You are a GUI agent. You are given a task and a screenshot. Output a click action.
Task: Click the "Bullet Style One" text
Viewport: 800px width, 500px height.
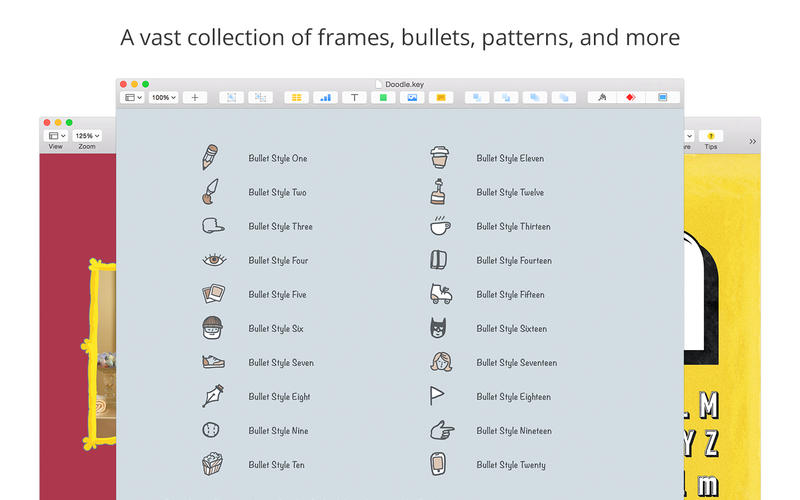tap(278, 158)
